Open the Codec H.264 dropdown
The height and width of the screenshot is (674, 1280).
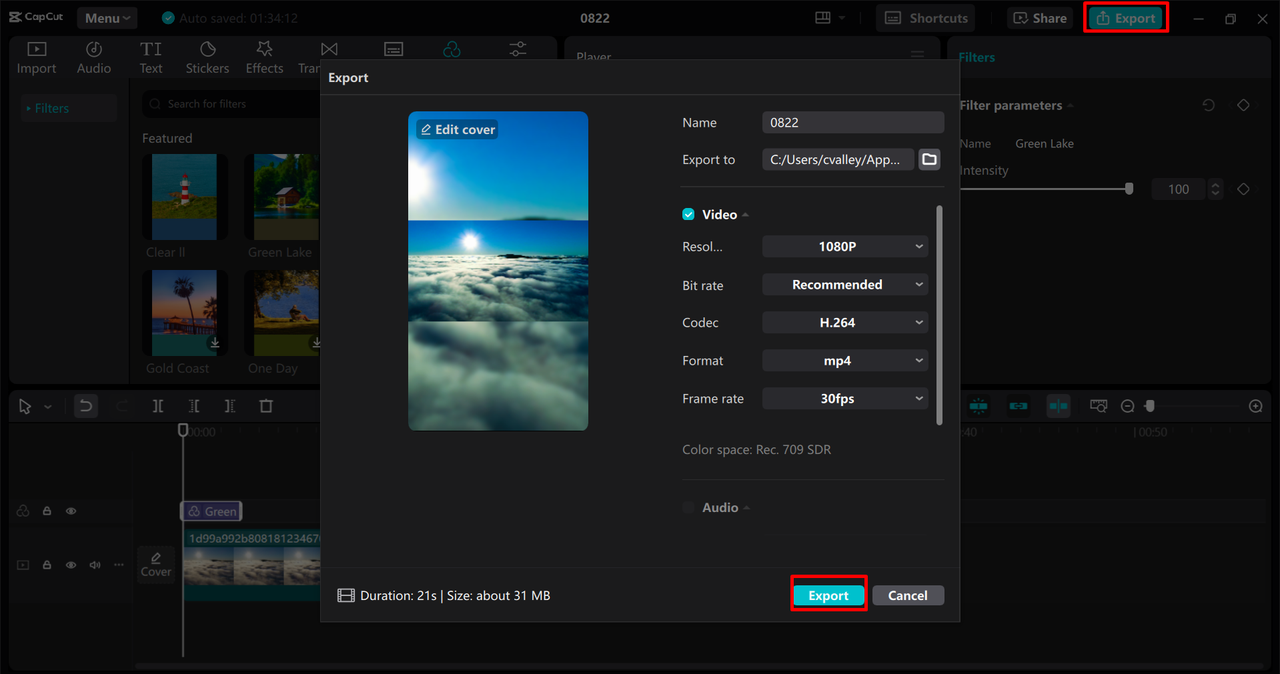click(845, 322)
